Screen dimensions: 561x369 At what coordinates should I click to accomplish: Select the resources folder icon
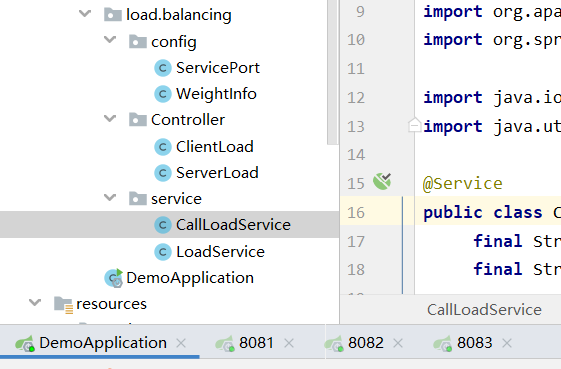point(63,305)
